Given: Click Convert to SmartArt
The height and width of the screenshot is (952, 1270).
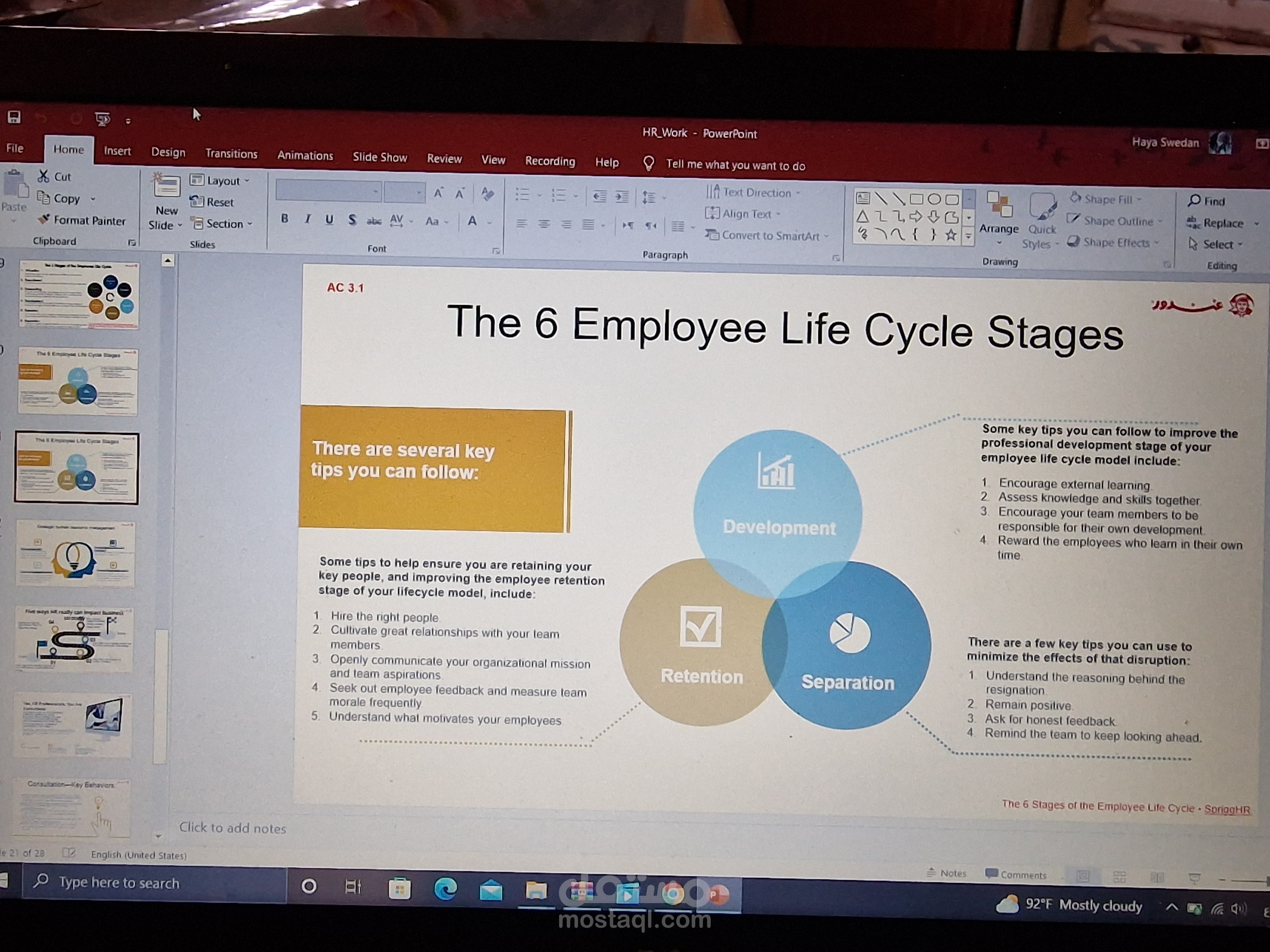Looking at the screenshot, I should pyautogui.click(x=767, y=235).
